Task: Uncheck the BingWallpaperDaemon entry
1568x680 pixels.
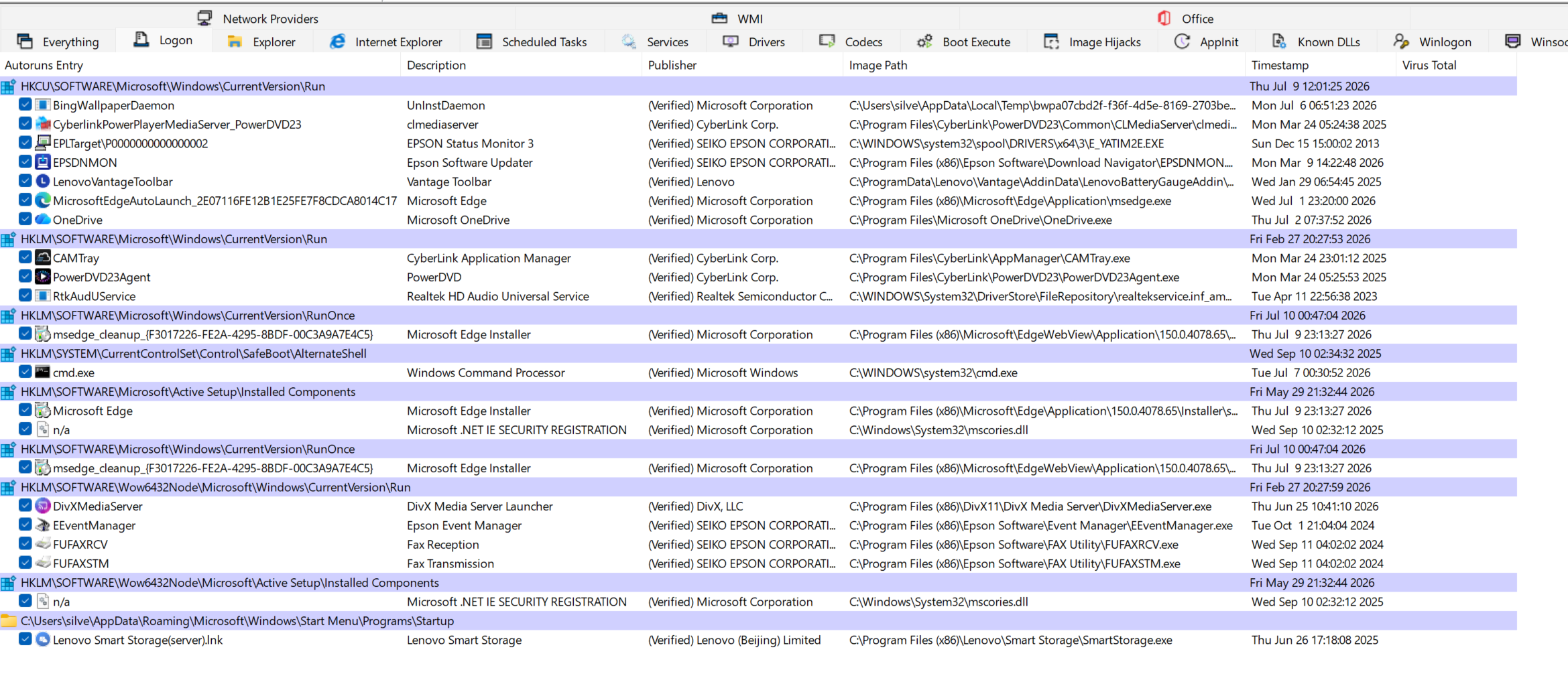Action: (25, 105)
